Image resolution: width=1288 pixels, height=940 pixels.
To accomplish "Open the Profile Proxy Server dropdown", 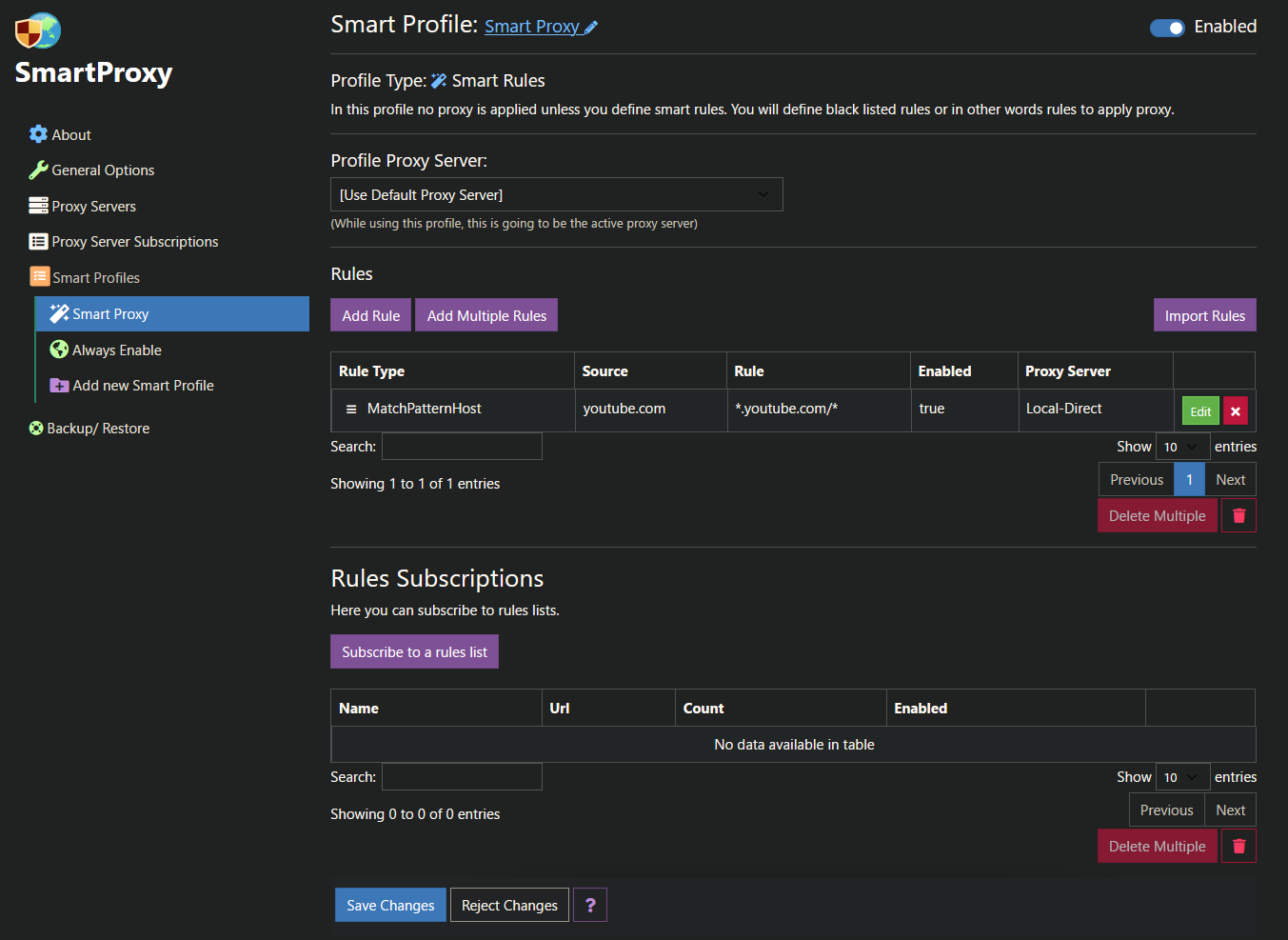I will (556, 194).
